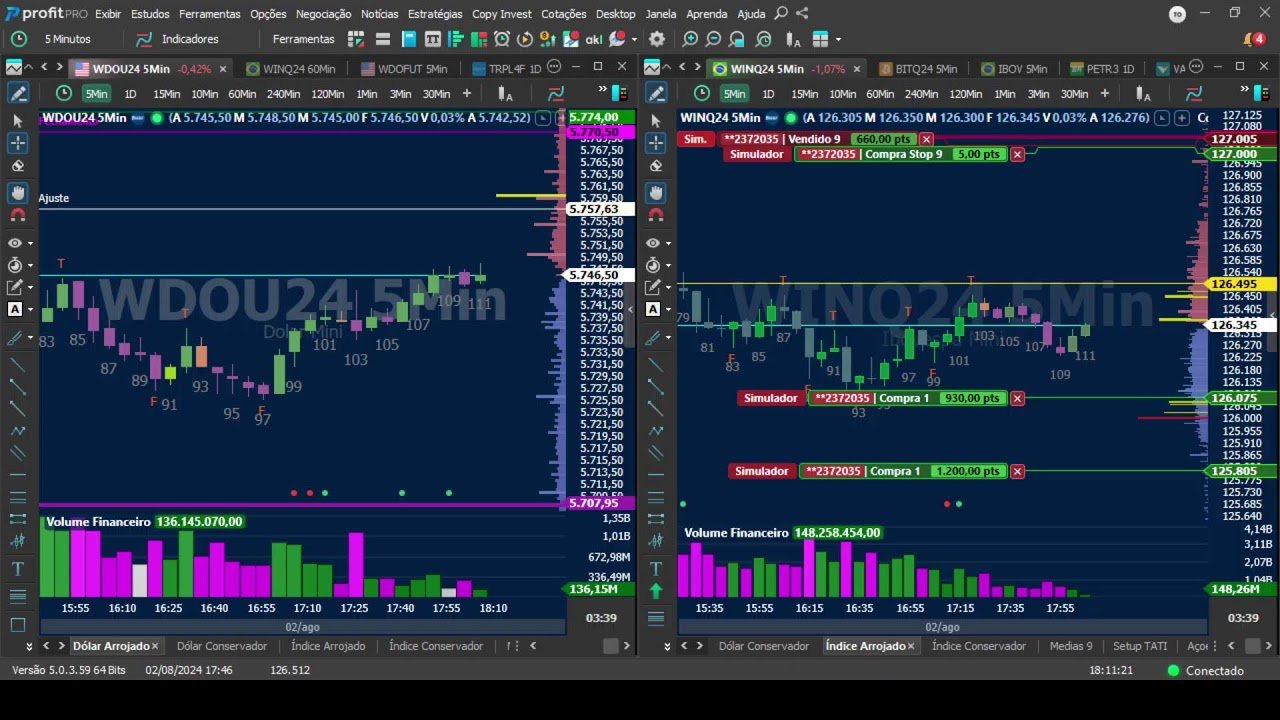The height and width of the screenshot is (720, 1280).
Task: Click the zoom out magnifier icon
Action: point(713,39)
